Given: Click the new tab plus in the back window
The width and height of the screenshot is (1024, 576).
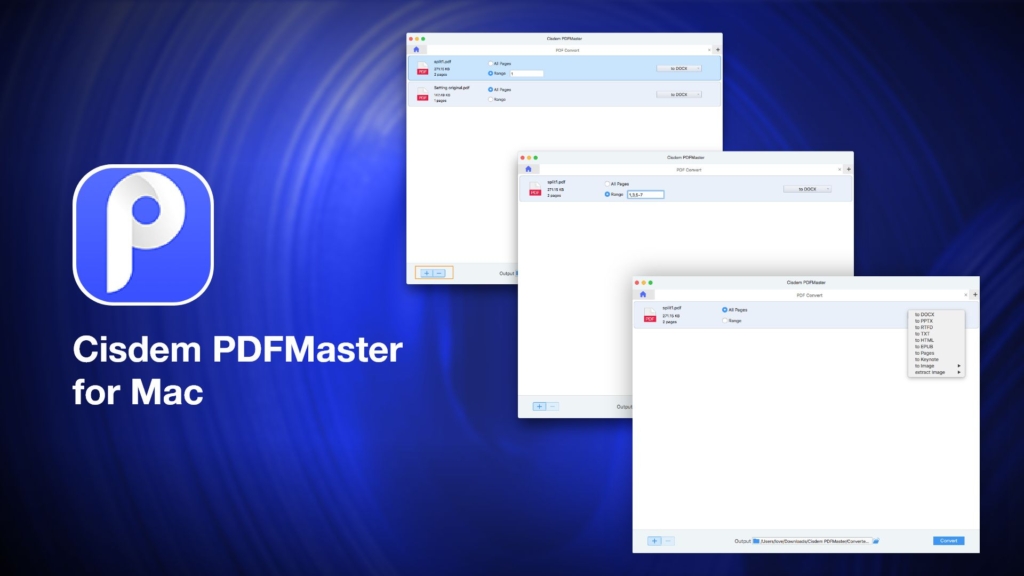Looking at the screenshot, I should (x=718, y=50).
